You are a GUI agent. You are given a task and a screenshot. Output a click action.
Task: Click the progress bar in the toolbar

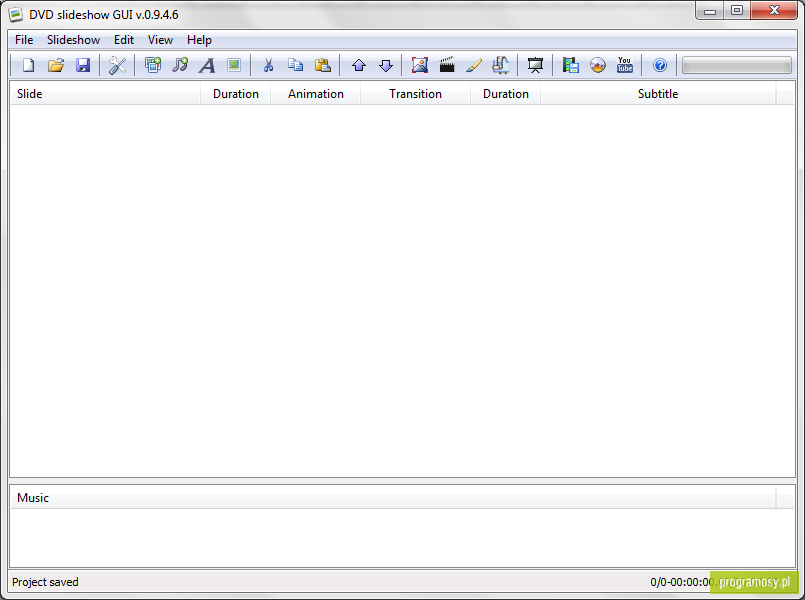[x=737, y=65]
